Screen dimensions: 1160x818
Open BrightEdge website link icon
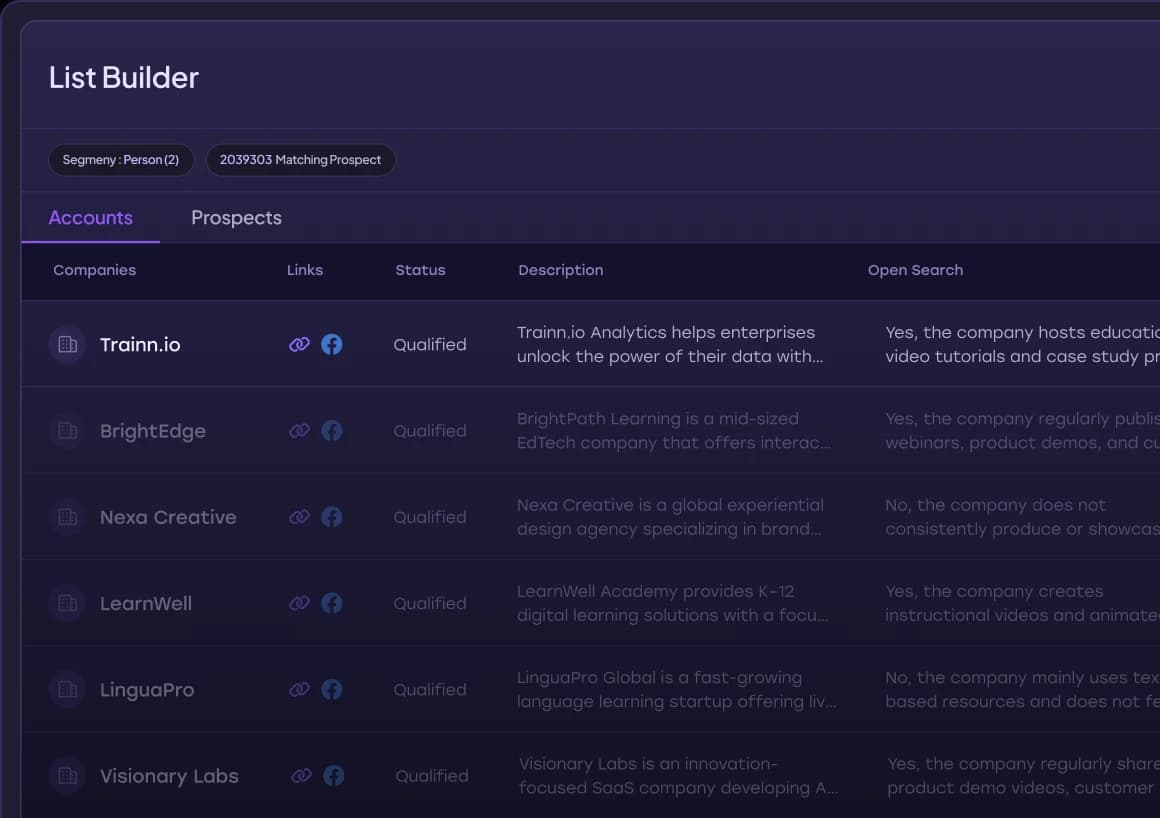pyautogui.click(x=299, y=430)
